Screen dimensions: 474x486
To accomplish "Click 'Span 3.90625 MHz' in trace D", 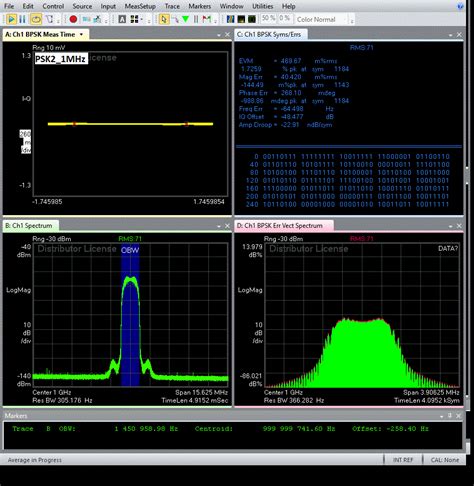I will 431,392.
